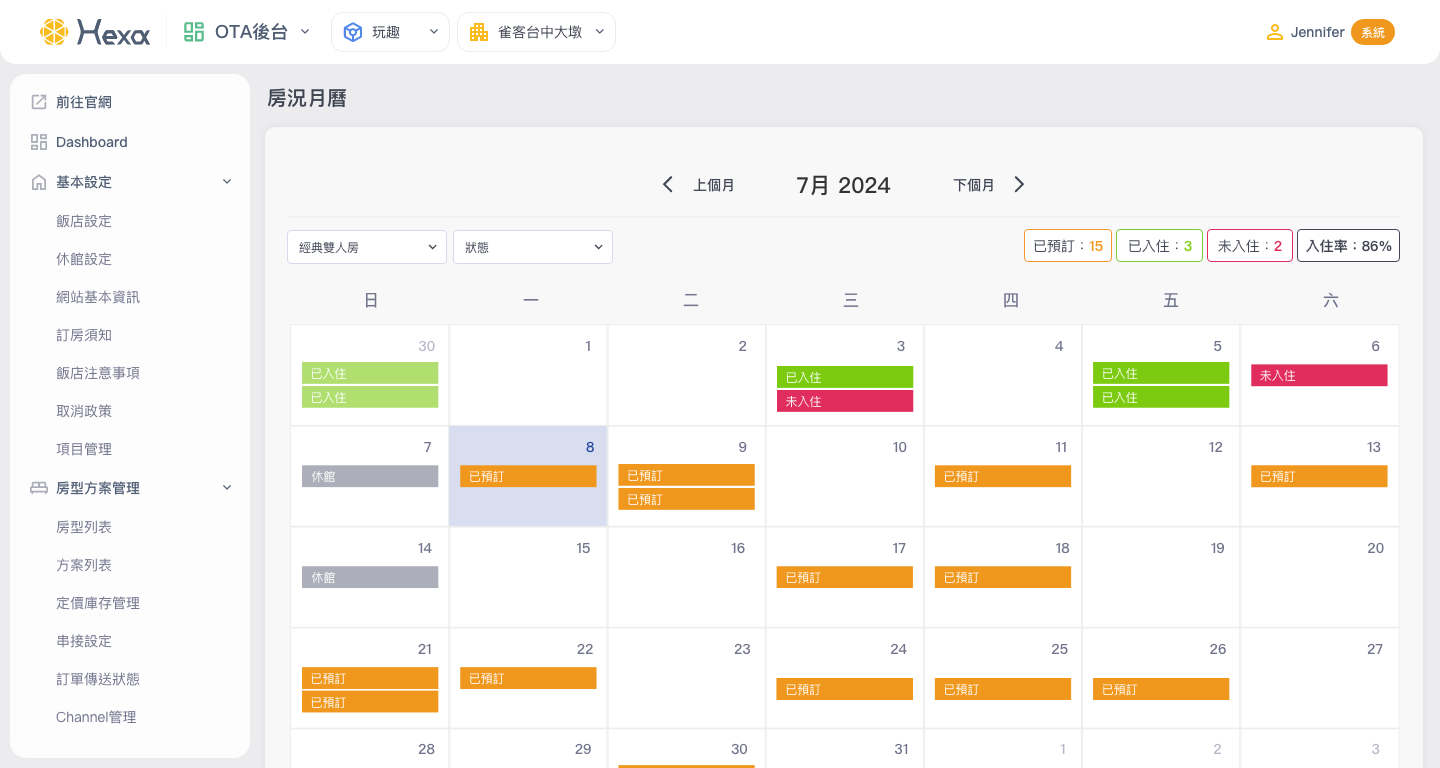Click the OTA後台 grid icon

[x=194, y=32]
